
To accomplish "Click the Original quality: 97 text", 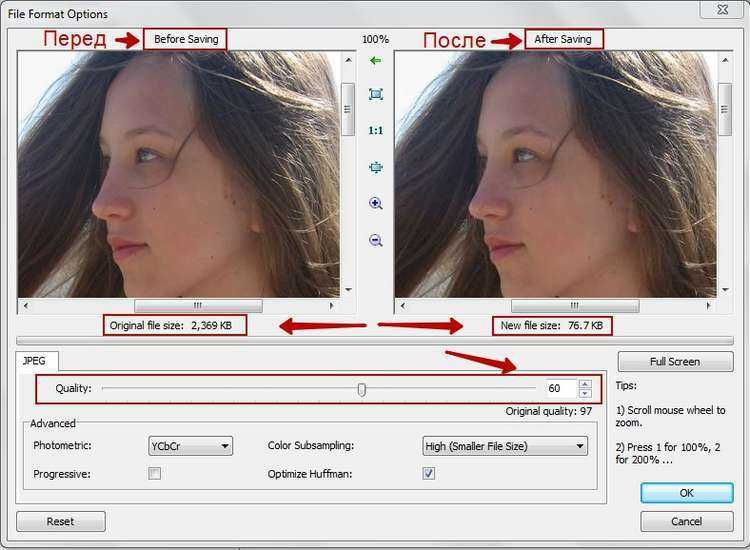I will tap(549, 411).
